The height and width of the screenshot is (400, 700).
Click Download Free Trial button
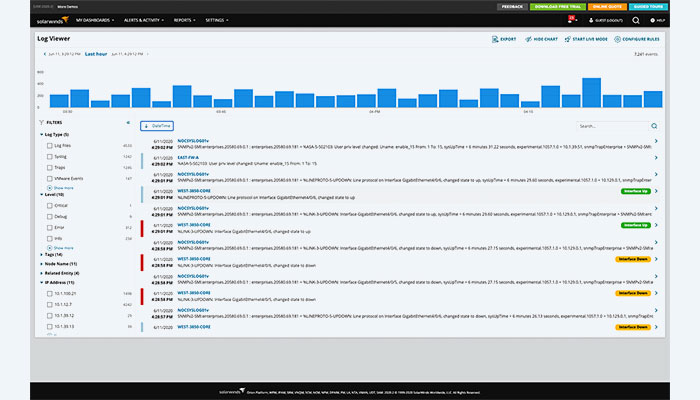(x=558, y=7)
